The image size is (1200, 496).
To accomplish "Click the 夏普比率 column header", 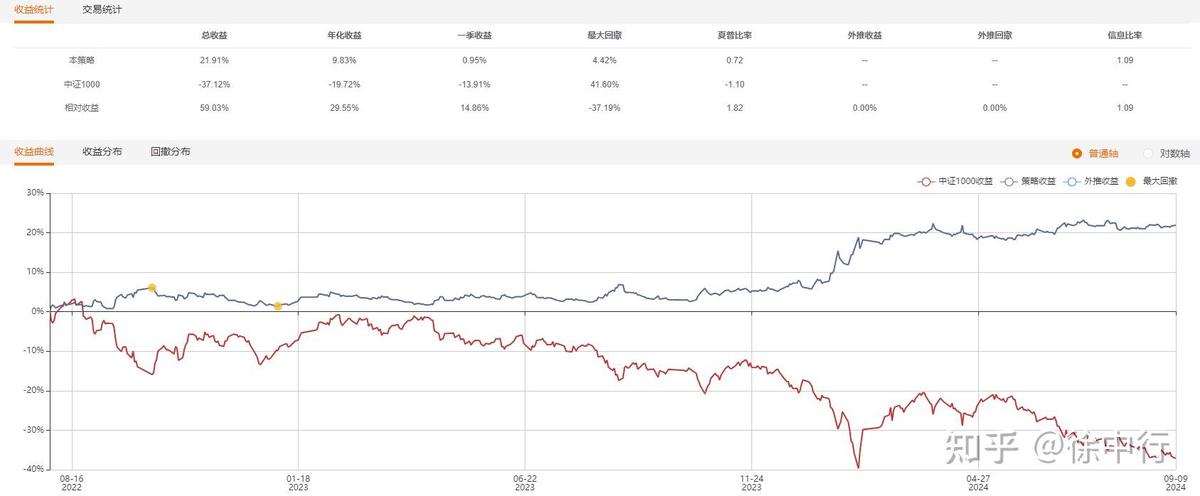I will [735, 35].
